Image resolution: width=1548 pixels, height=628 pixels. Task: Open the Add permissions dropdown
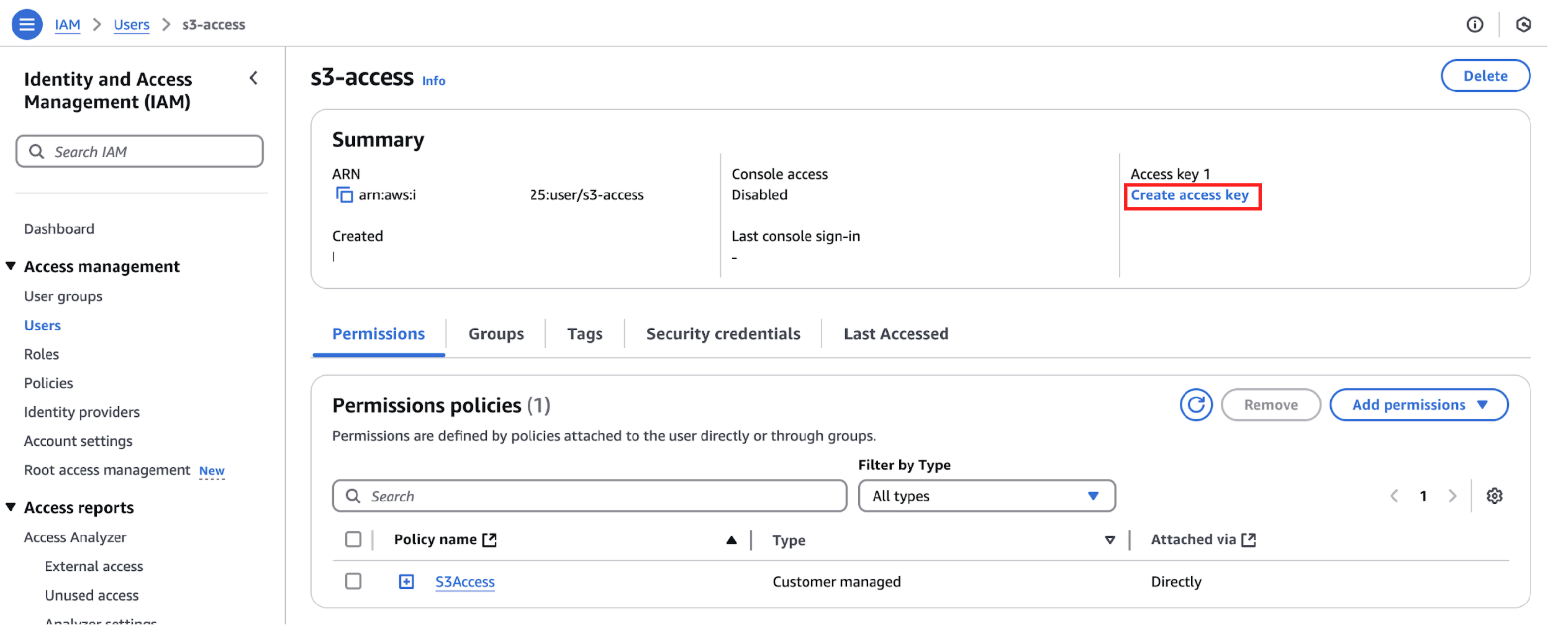[1418, 405]
